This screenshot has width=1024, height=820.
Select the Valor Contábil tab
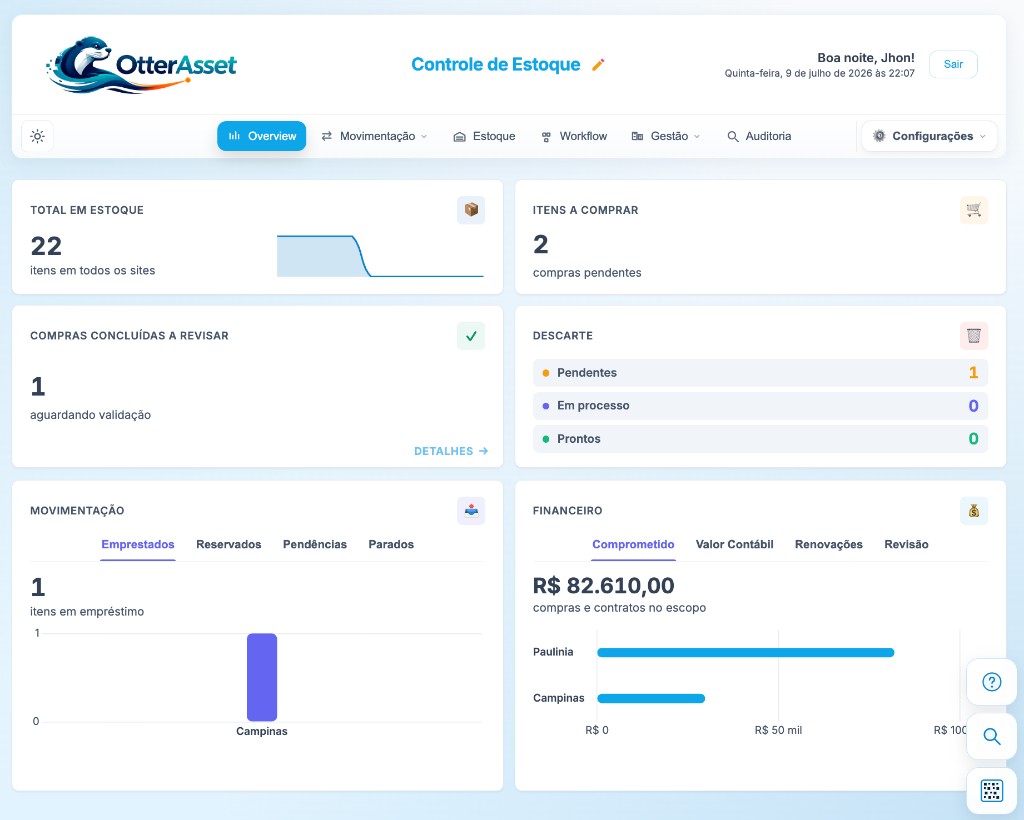coord(735,544)
